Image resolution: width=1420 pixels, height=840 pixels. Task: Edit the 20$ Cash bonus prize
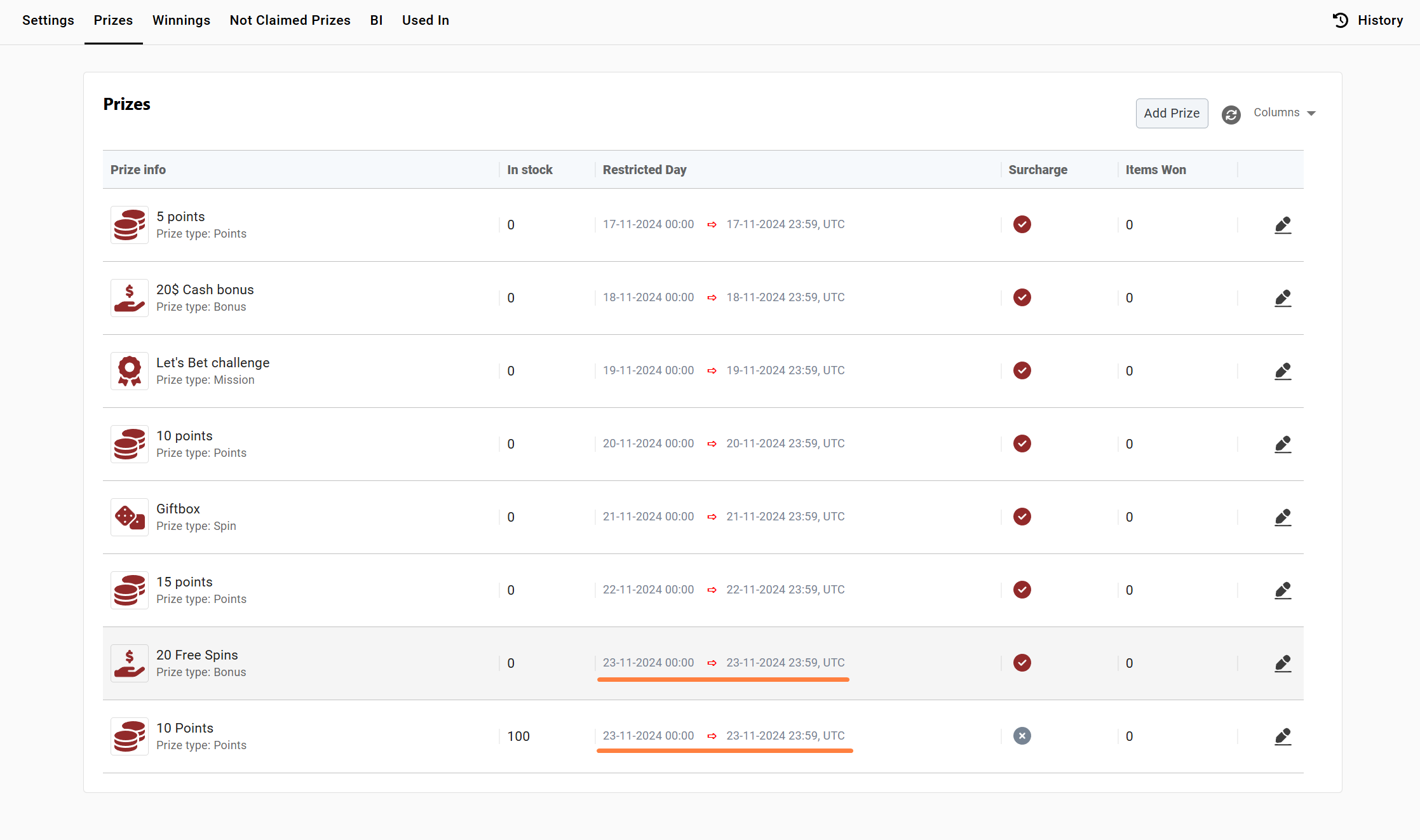pyautogui.click(x=1283, y=298)
